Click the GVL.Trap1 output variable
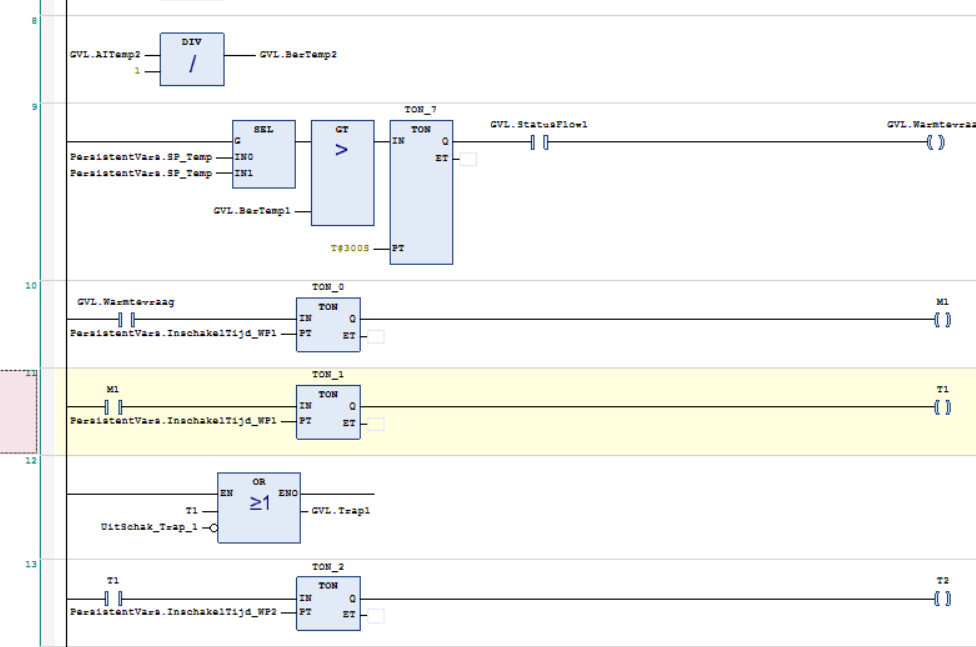The image size is (976, 647). click(x=340, y=511)
